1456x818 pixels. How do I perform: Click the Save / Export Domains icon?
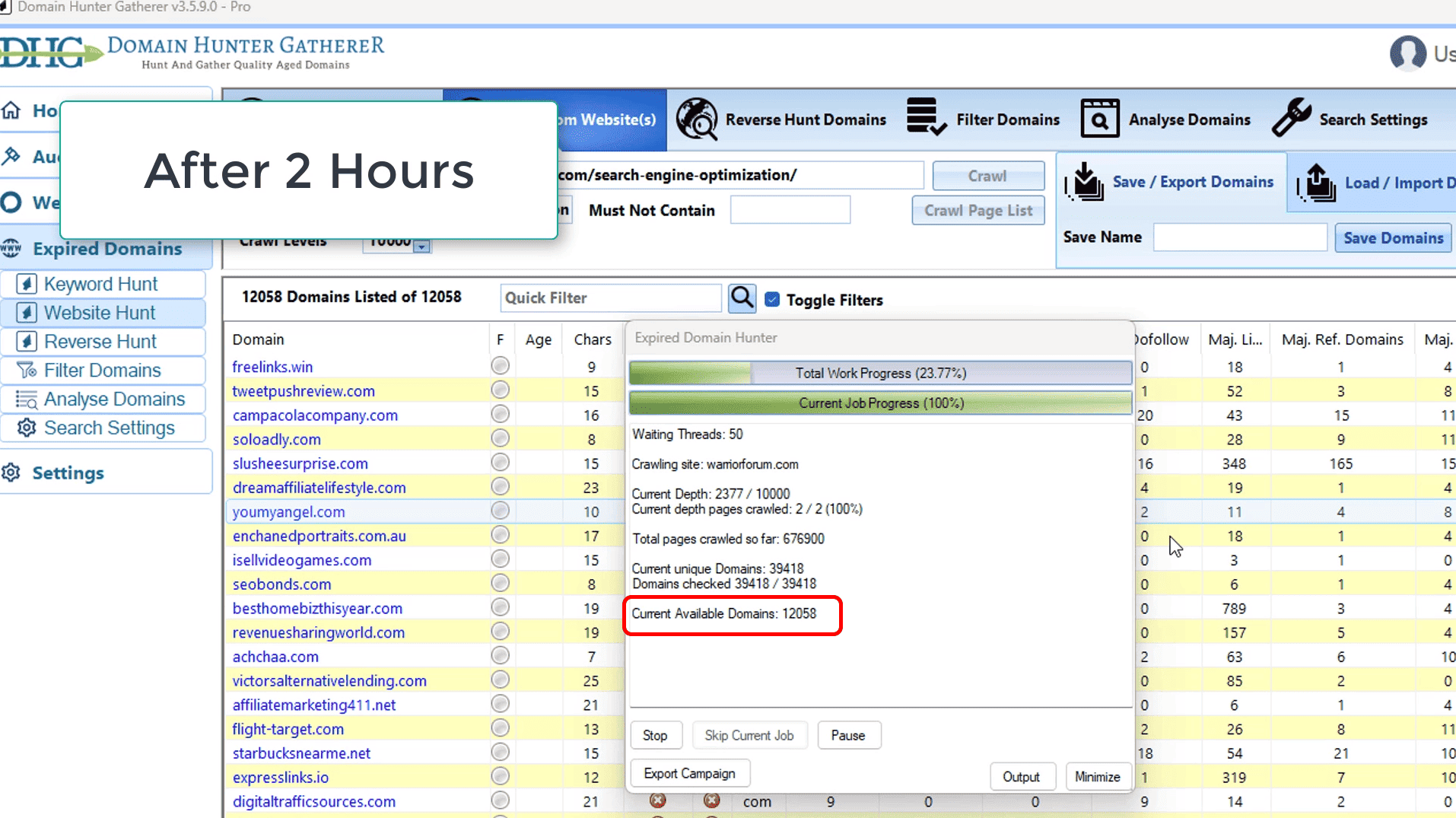[x=1086, y=183]
